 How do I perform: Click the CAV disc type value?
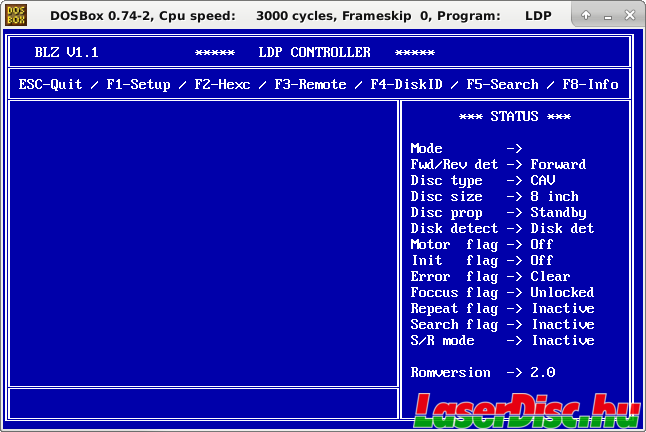543,180
